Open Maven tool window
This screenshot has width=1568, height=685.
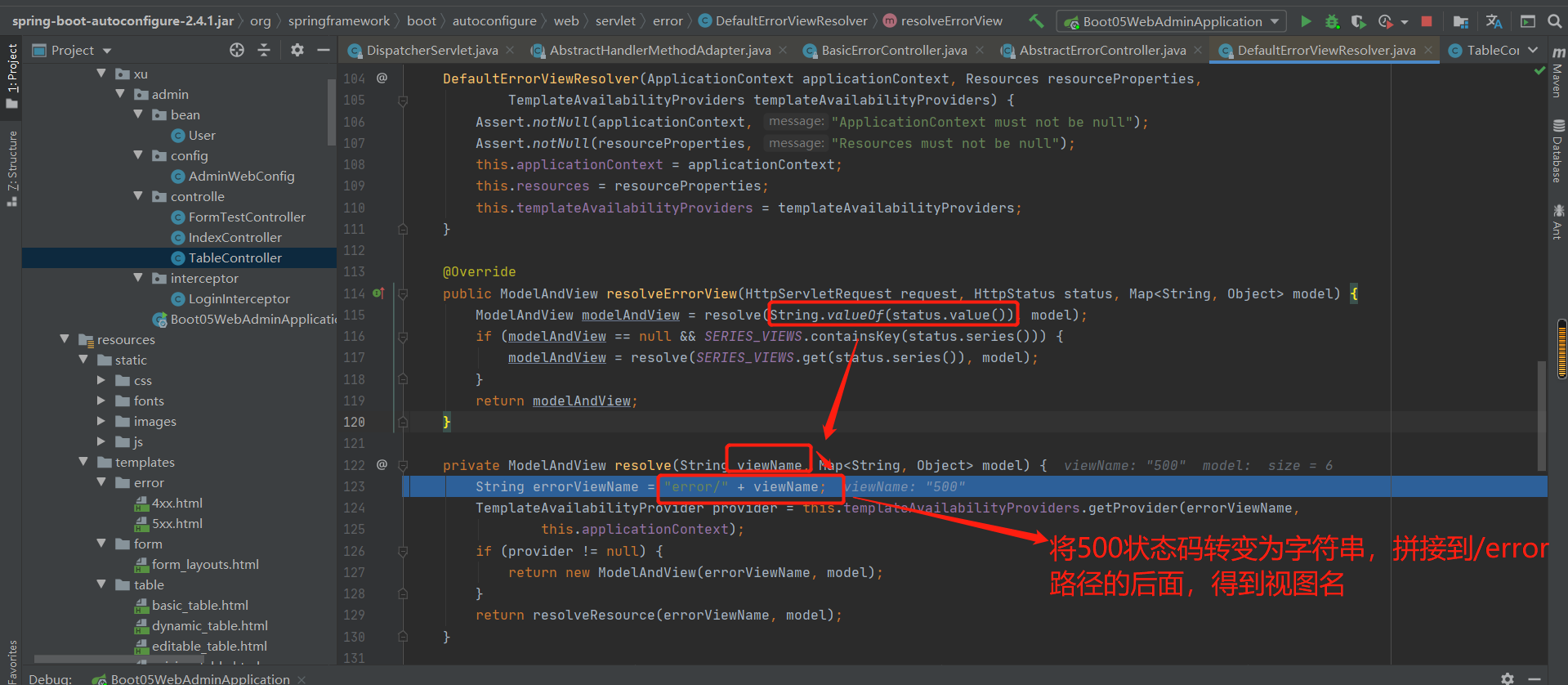(1558, 72)
